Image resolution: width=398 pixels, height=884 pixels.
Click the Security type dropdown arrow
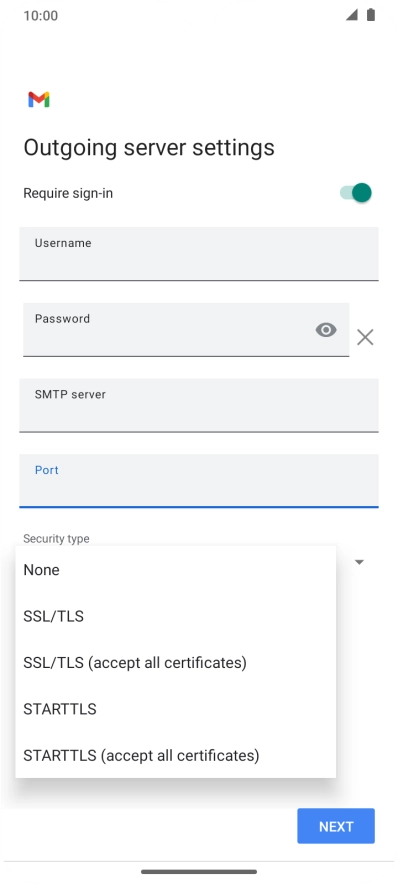click(359, 562)
